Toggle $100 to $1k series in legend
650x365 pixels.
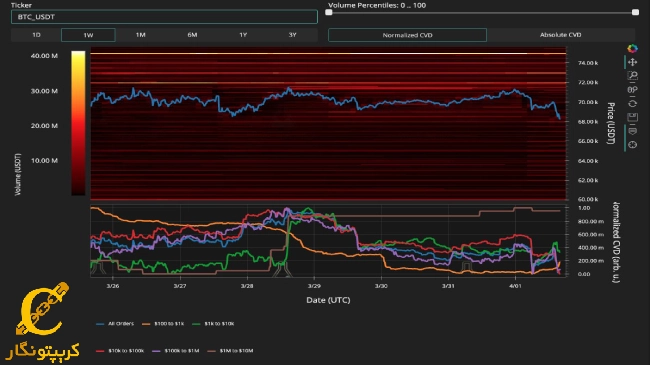pyautogui.click(x=163, y=324)
